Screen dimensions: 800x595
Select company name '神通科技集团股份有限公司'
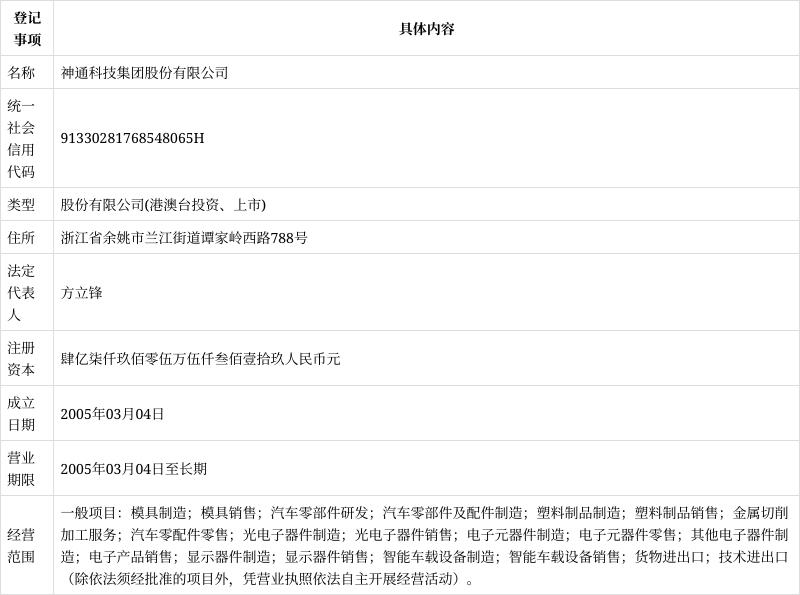point(144,72)
